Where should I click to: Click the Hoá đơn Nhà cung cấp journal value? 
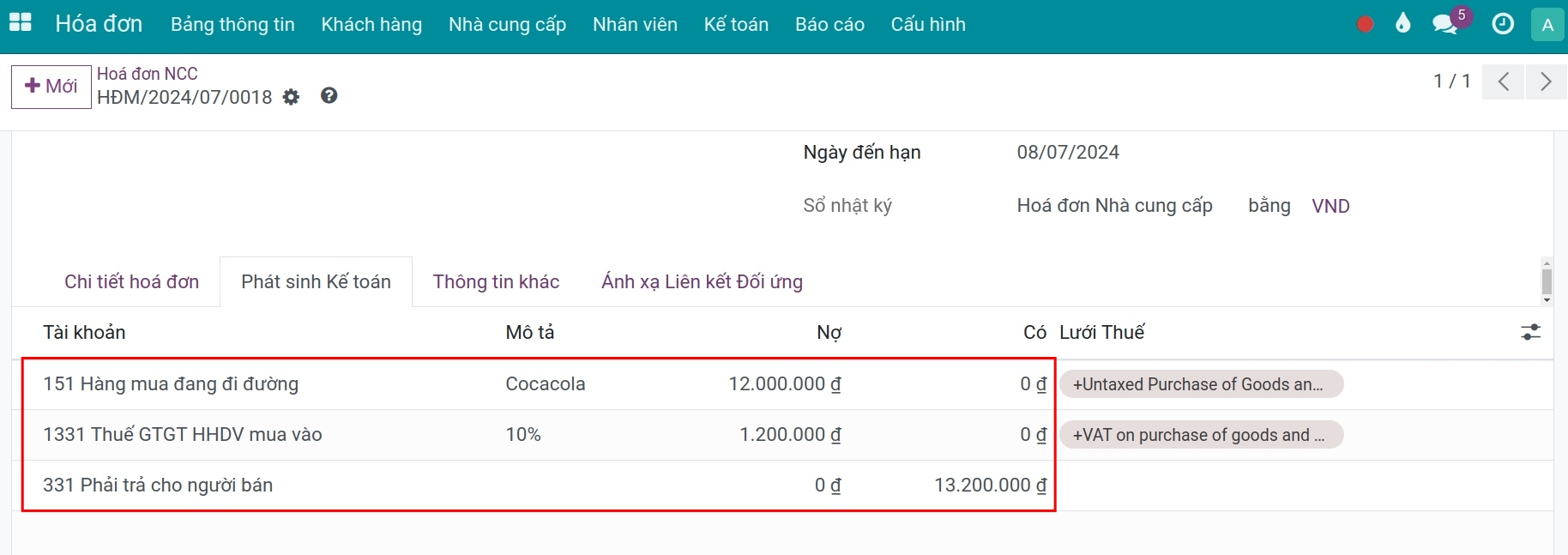coord(1114,206)
